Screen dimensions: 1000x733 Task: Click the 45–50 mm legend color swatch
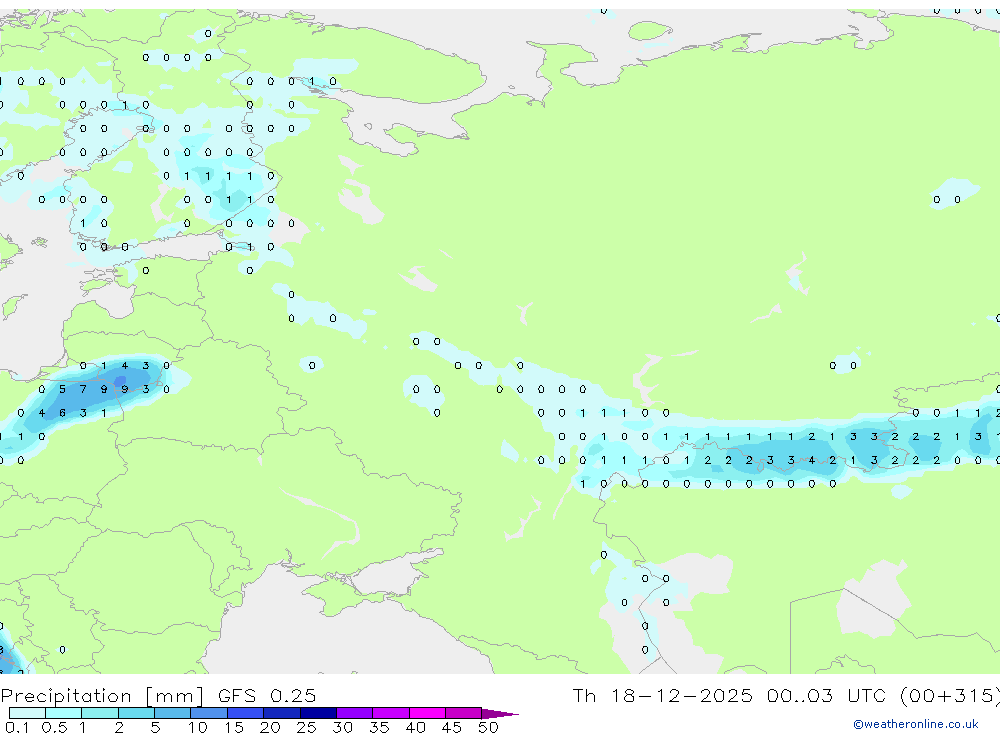(x=464, y=713)
